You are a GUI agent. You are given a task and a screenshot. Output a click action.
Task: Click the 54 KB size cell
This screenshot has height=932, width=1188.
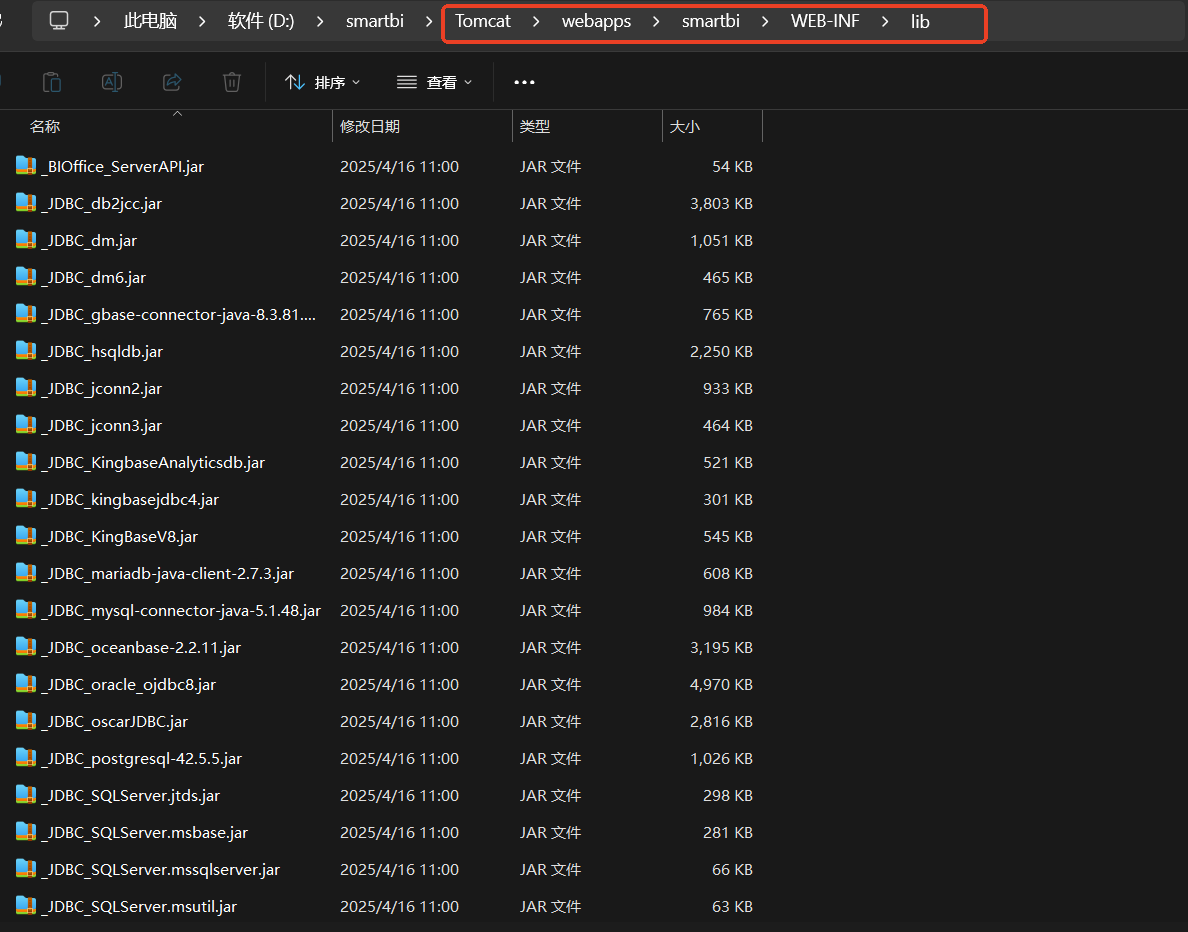tap(733, 167)
